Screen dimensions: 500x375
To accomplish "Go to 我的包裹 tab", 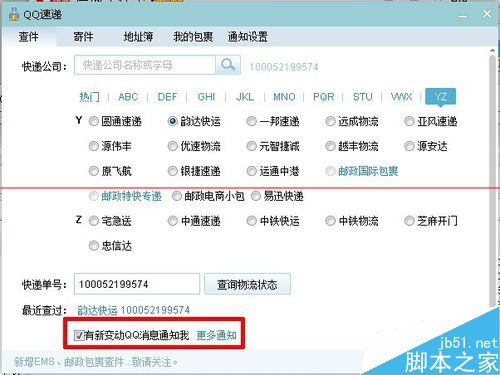I will (193, 37).
